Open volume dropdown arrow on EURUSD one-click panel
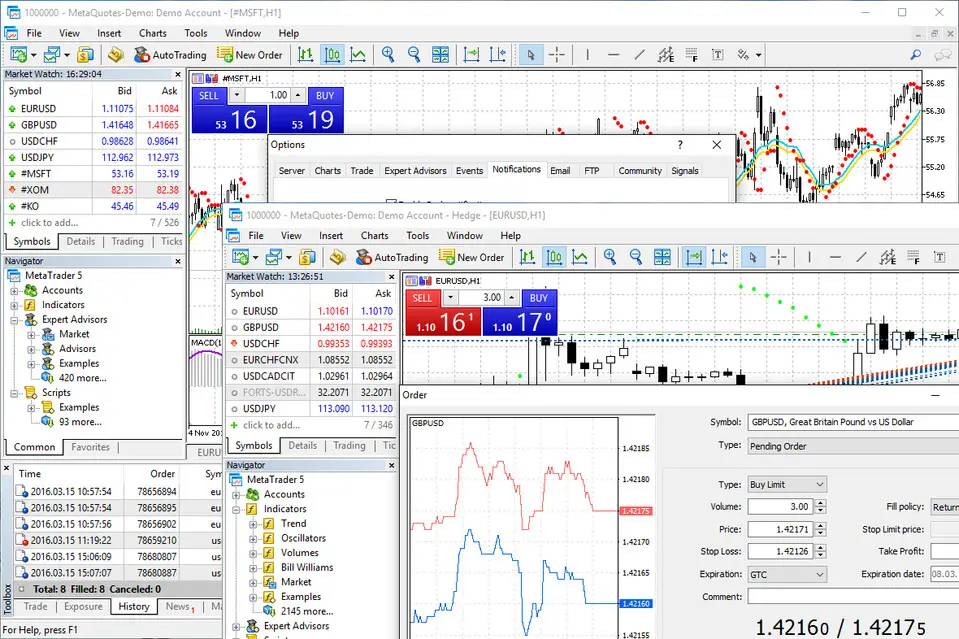The height and width of the screenshot is (639, 959). coord(451,298)
